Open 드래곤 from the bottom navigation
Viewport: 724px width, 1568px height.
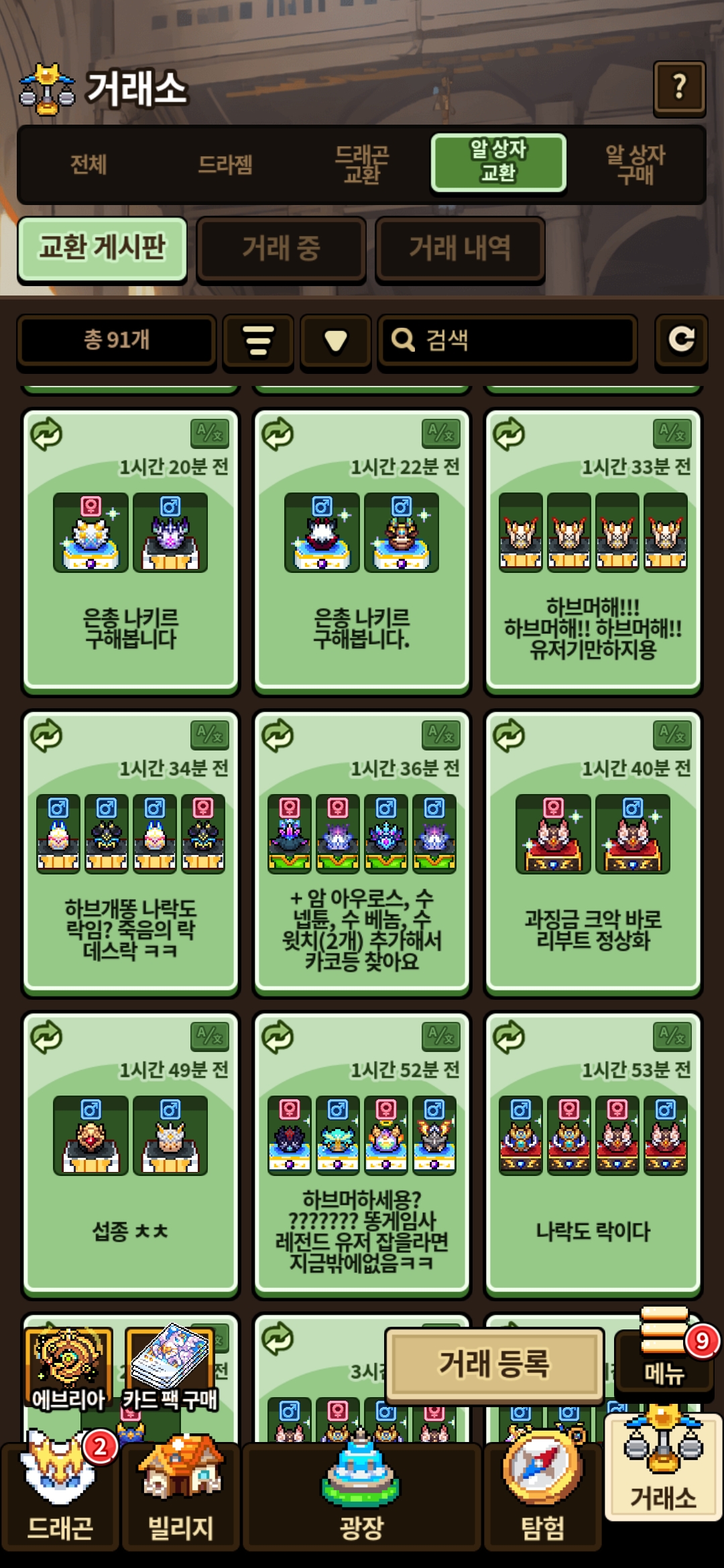60,1494
